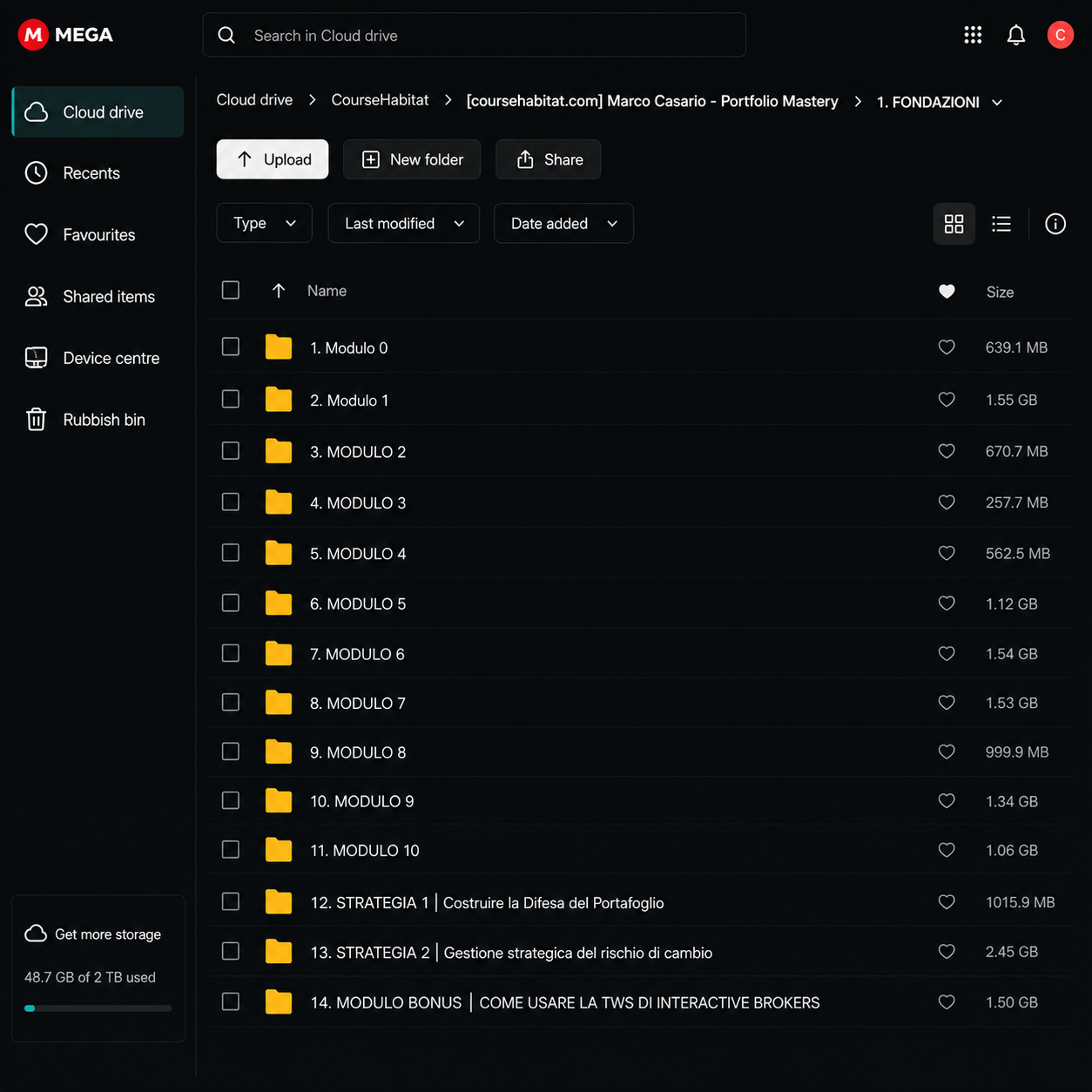Click 48.7 GB of 2 TB used text
1092x1092 pixels.
point(90,977)
